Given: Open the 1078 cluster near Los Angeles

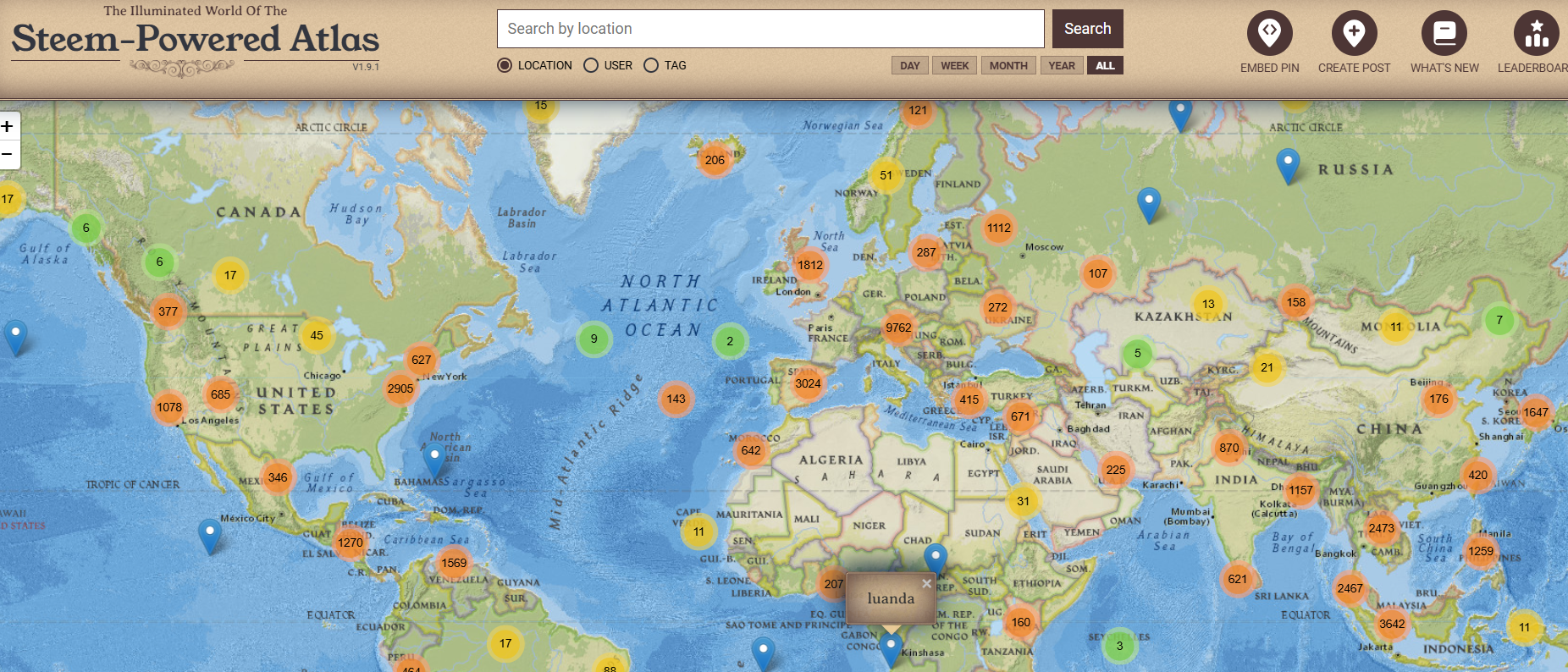Looking at the screenshot, I should pos(169,407).
